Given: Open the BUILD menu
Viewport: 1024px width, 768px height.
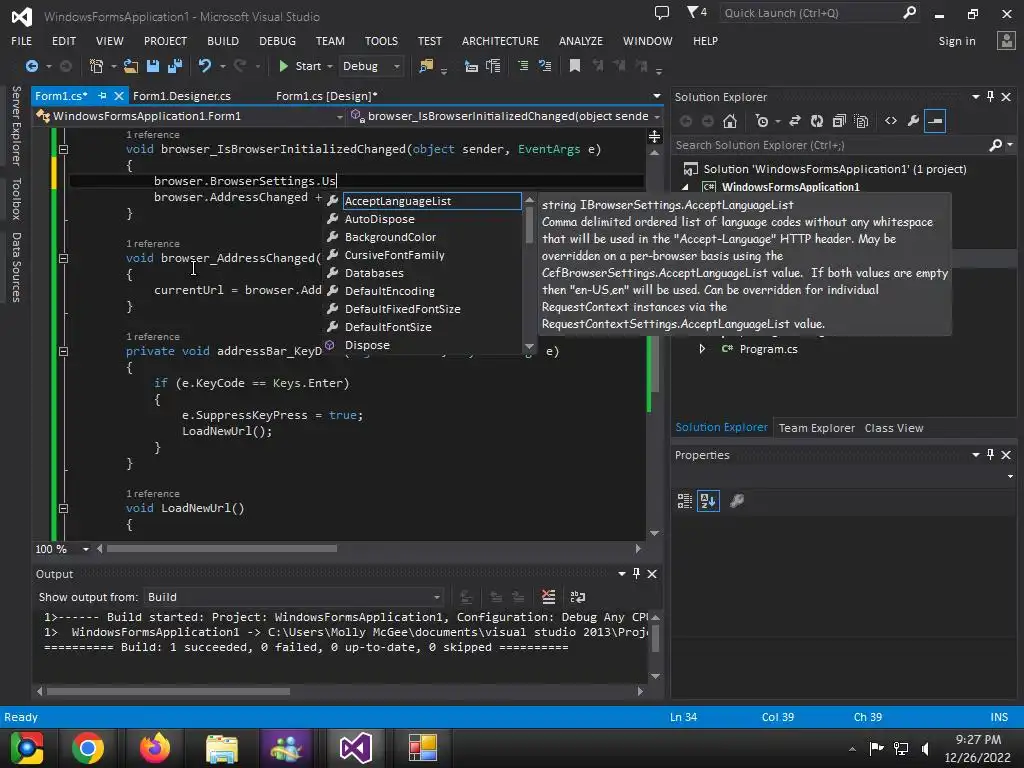Looking at the screenshot, I should (223, 41).
